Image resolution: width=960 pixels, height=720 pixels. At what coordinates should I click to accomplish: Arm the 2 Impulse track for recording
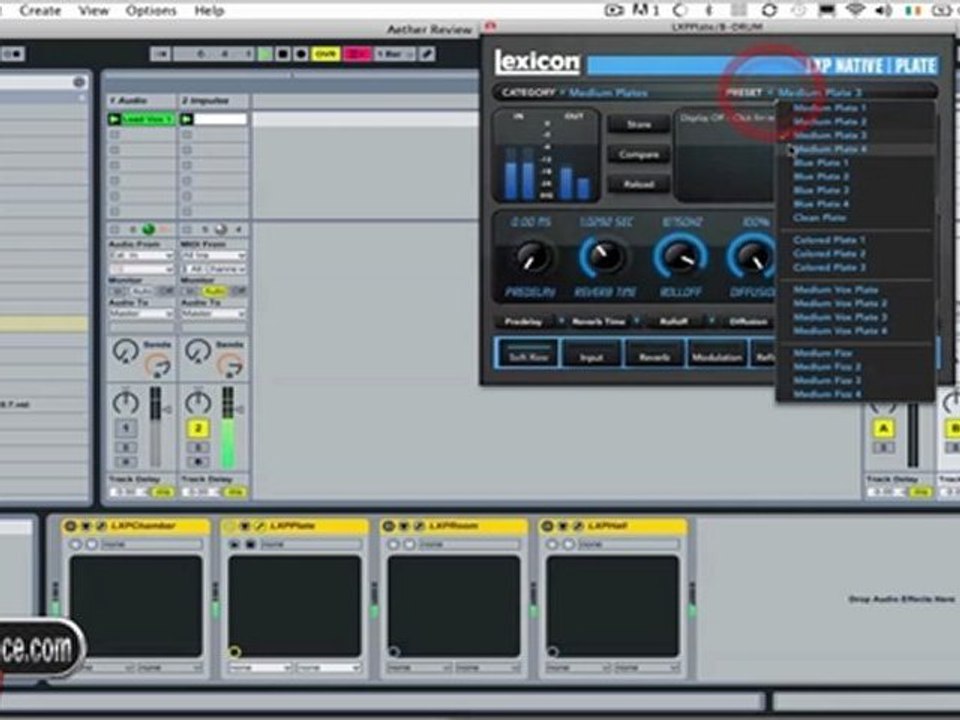pyautogui.click(x=198, y=462)
